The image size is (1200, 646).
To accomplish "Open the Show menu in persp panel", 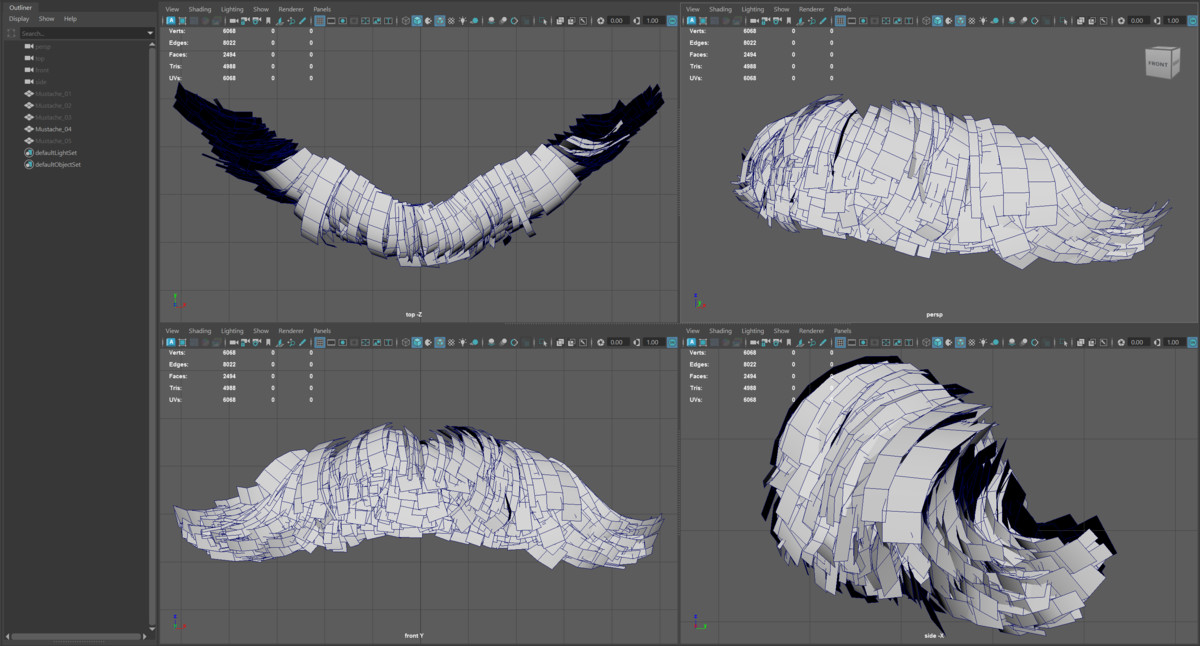I will [781, 9].
